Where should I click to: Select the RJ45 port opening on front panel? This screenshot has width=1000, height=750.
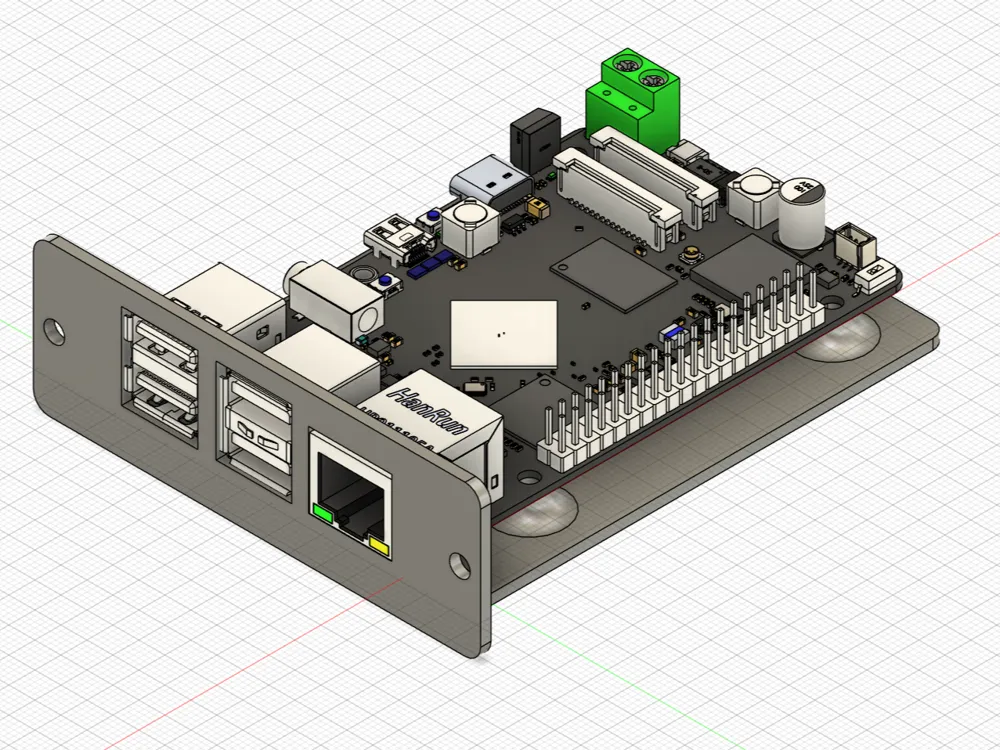coord(350,495)
